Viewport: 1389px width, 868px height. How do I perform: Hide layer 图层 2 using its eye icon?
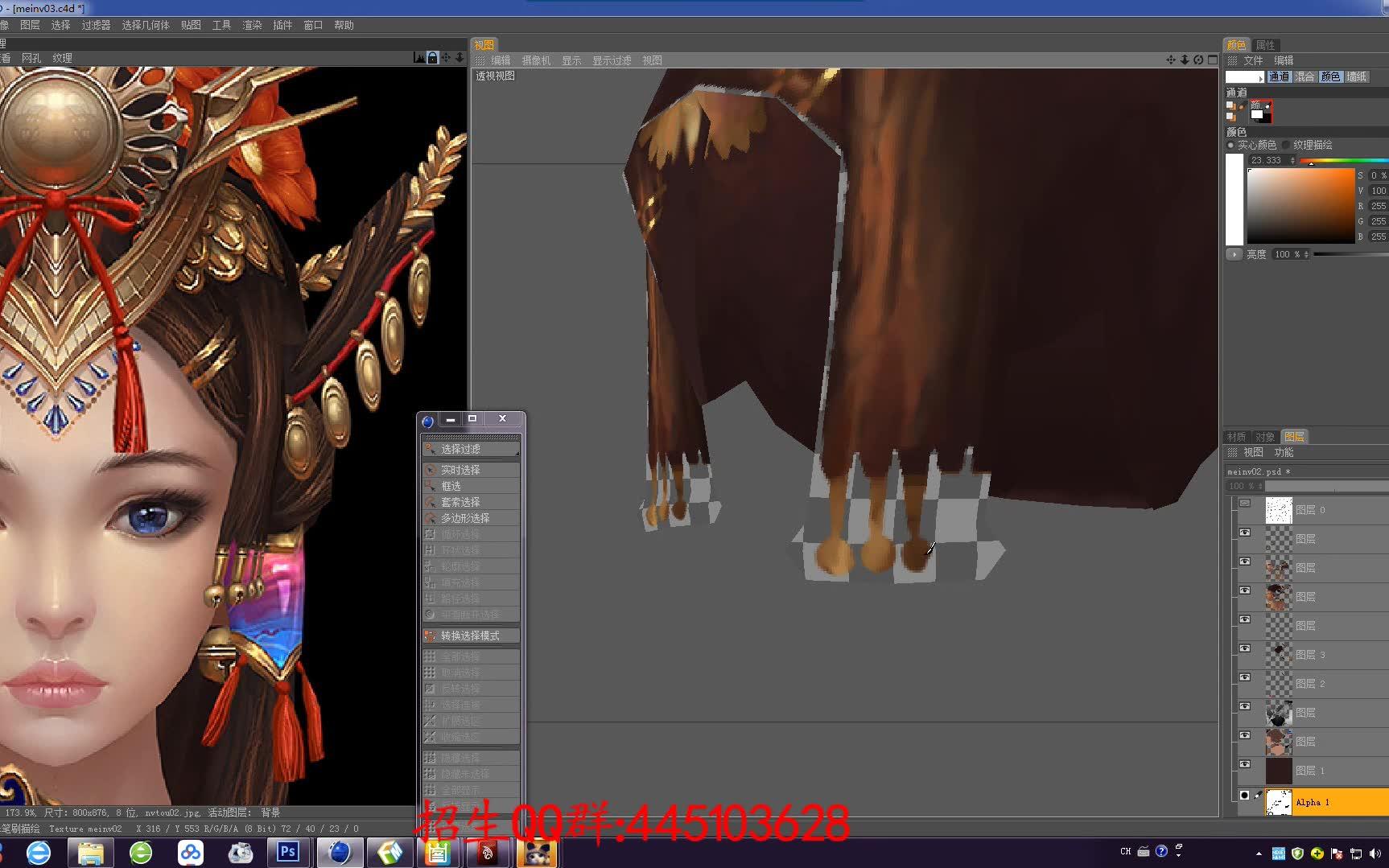[1245, 677]
